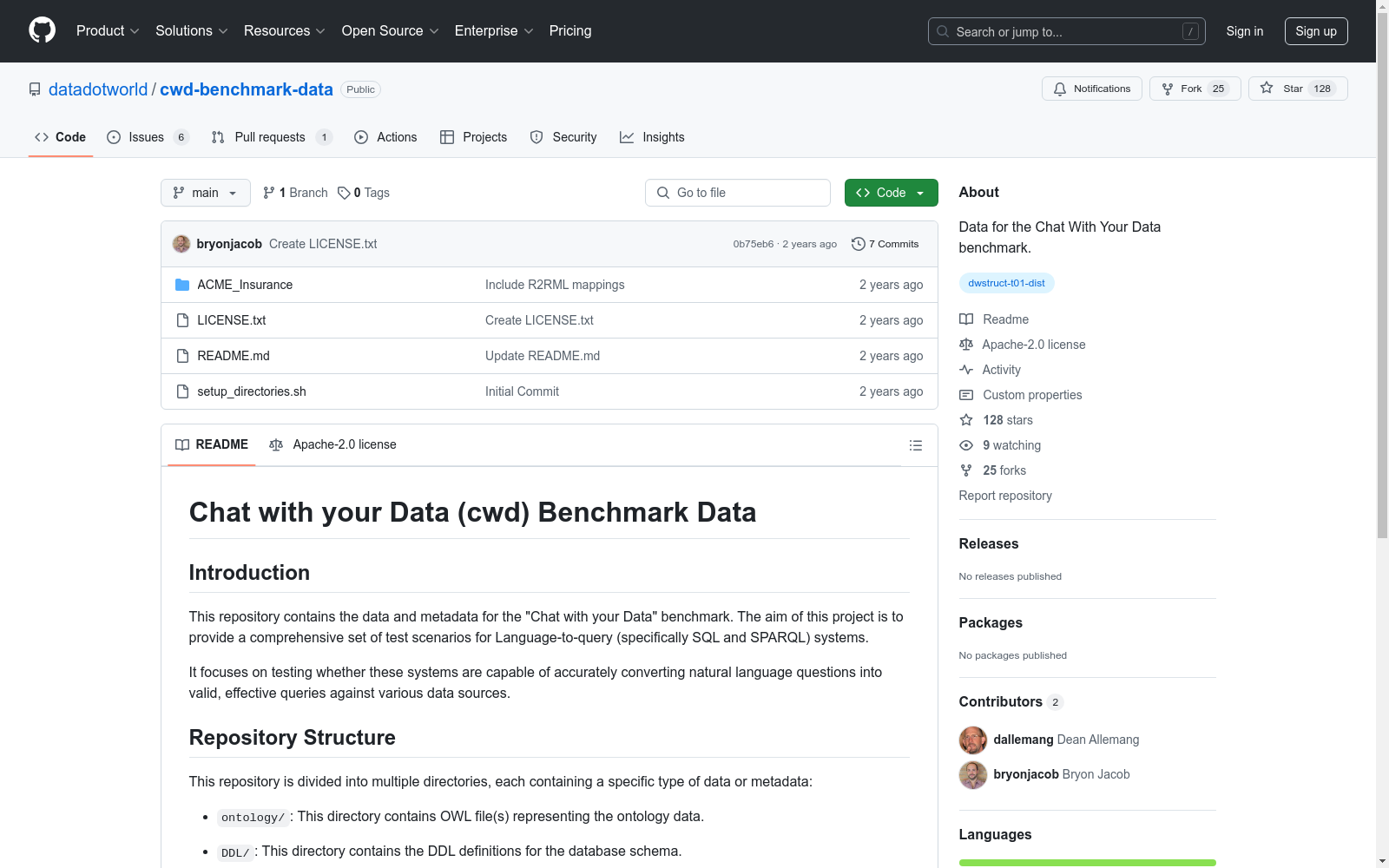Open bryonjacob contributor profile in sidebar
Screen dimensions: 1389x868
[1026, 774]
